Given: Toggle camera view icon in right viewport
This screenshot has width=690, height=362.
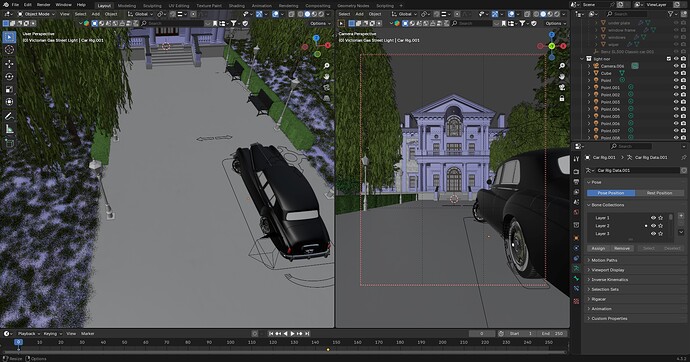Looking at the screenshot, I should coord(562,88).
